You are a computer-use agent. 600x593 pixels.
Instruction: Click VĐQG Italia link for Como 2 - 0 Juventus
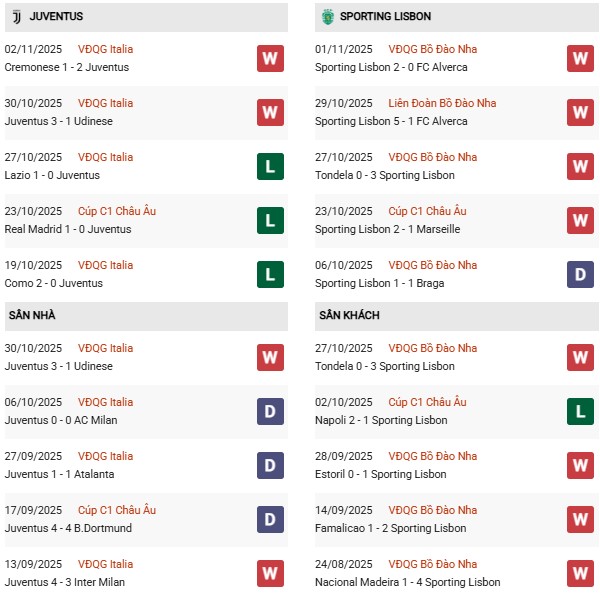click(x=106, y=265)
